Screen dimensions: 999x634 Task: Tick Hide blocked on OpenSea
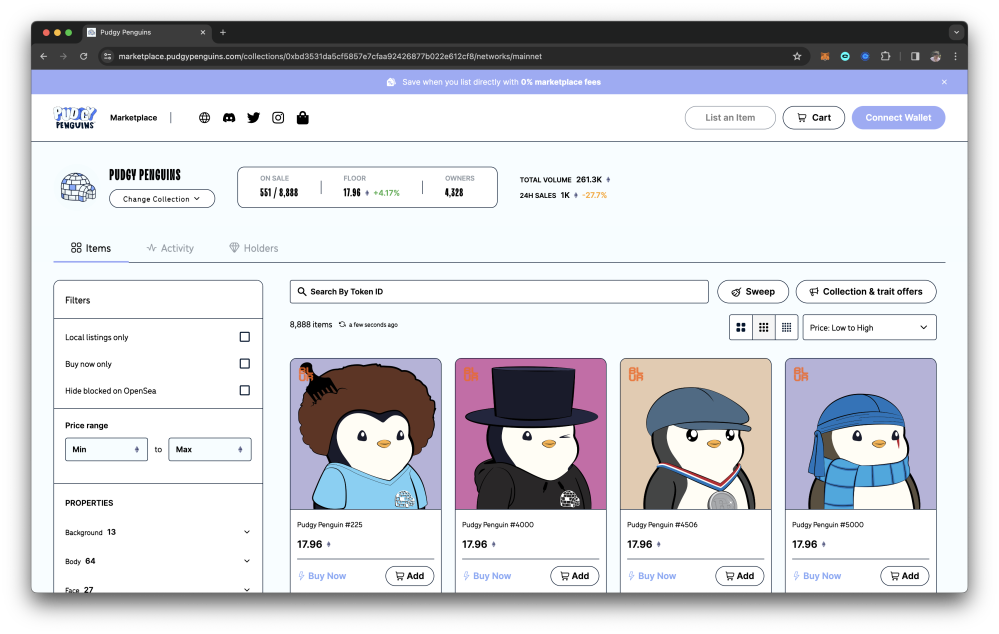pyautogui.click(x=245, y=391)
